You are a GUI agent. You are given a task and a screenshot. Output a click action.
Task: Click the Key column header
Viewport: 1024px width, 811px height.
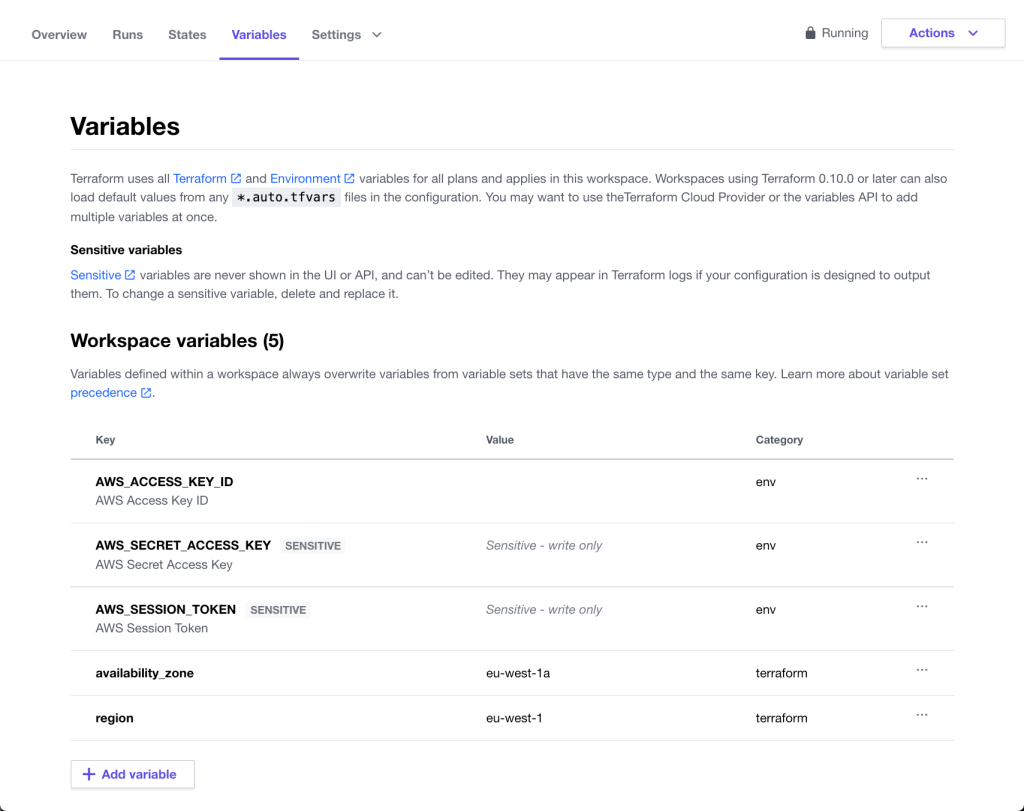(105, 440)
